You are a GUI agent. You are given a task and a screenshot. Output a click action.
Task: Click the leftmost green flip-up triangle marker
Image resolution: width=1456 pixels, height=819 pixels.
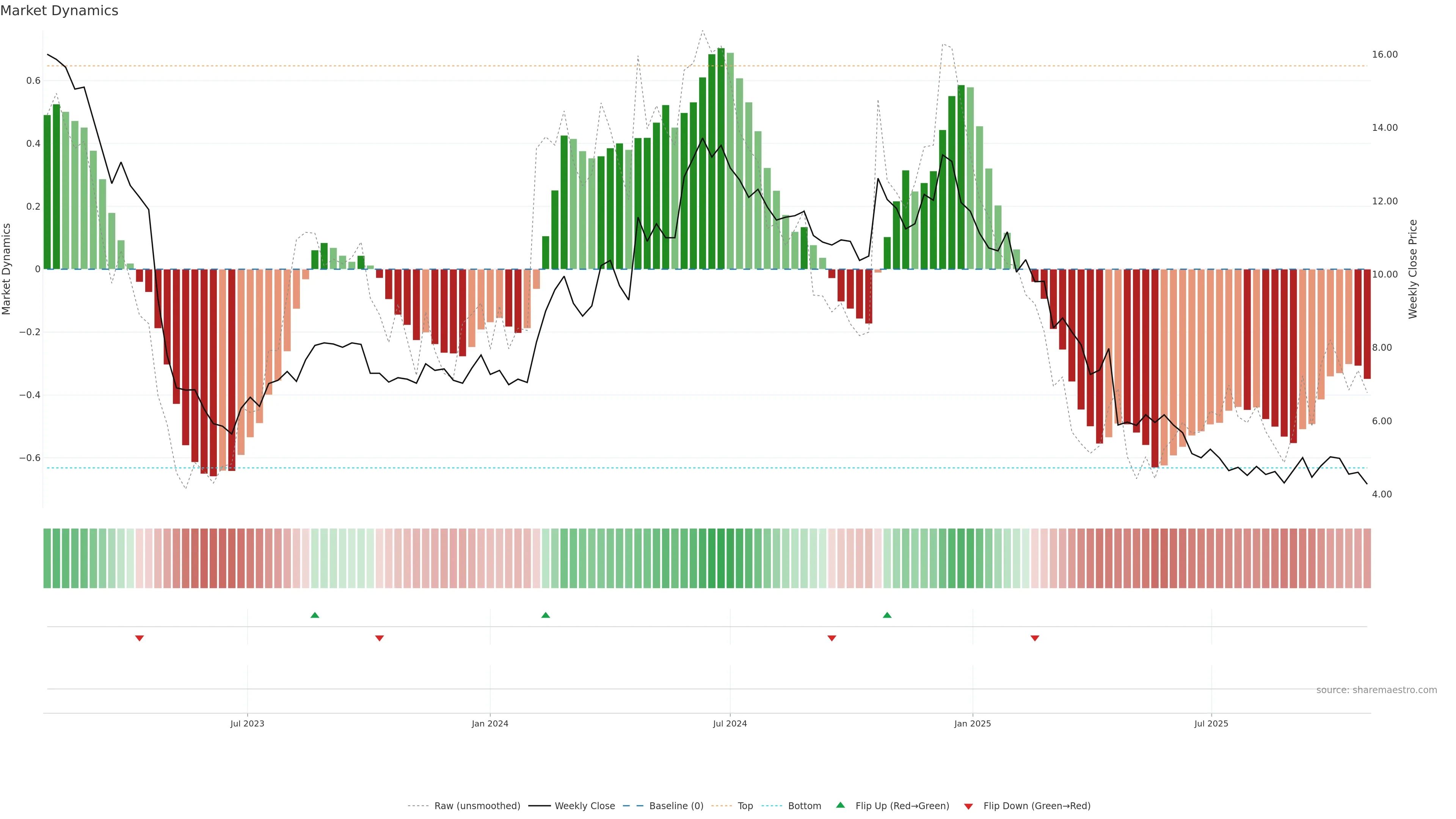tap(315, 615)
